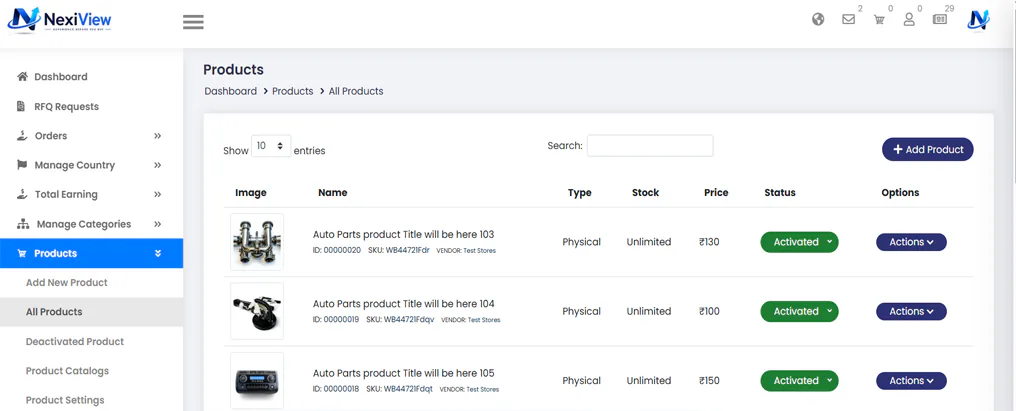Image resolution: width=1016 pixels, height=411 pixels.
Task: Click the hand icon beside Orders
Action: pyautogui.click(x=22, y=135)
